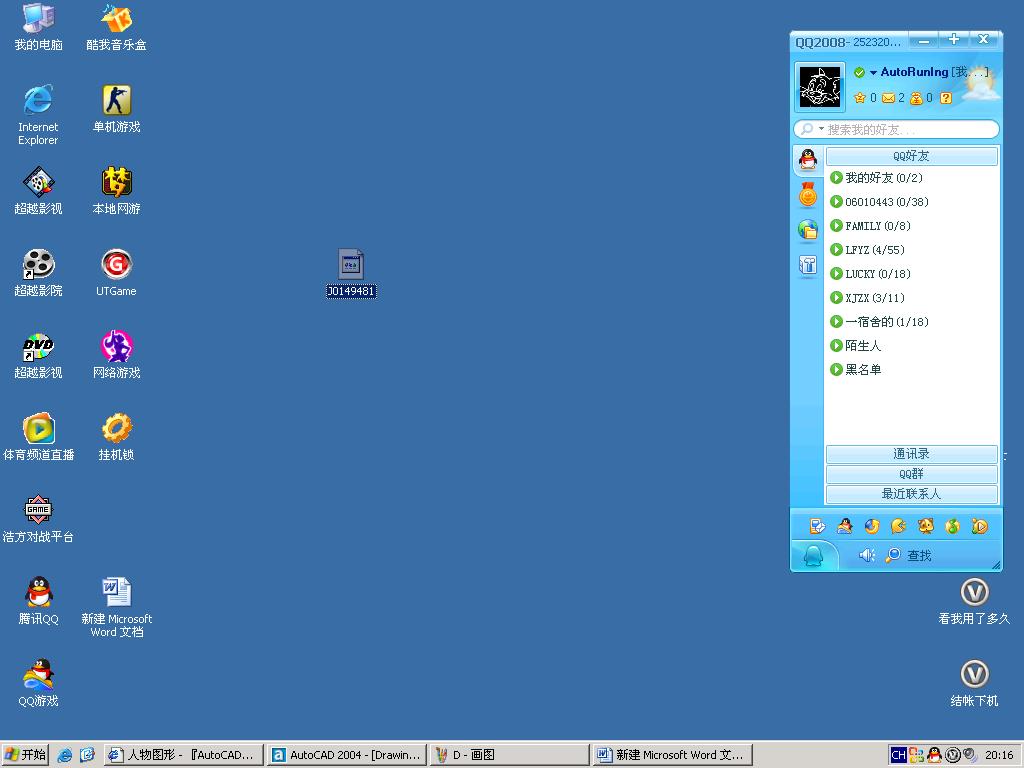Click the Qzone star icon in QQ header
The width and height of the screenshot is (1024, 768).
859,98
